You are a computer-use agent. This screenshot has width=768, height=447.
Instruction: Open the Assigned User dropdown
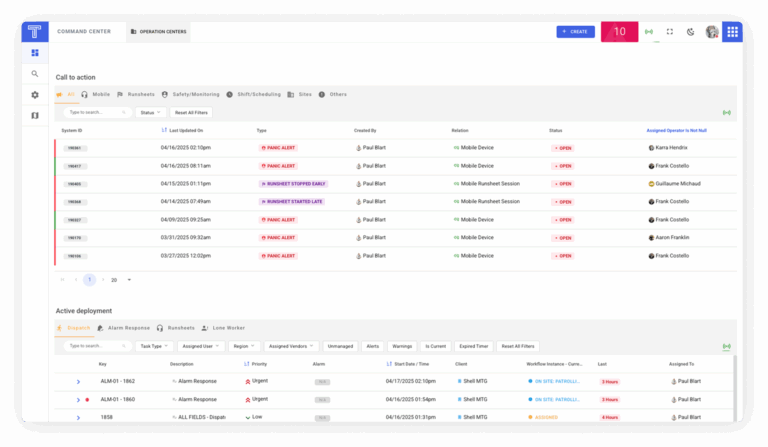pos(201,346)
